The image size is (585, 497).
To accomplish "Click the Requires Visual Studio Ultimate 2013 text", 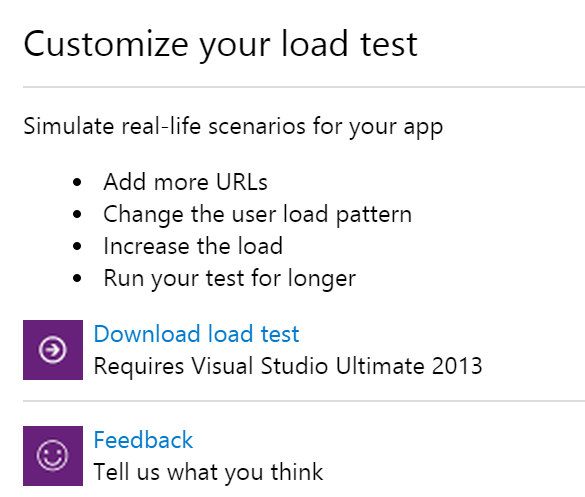I will click(288, 366).
